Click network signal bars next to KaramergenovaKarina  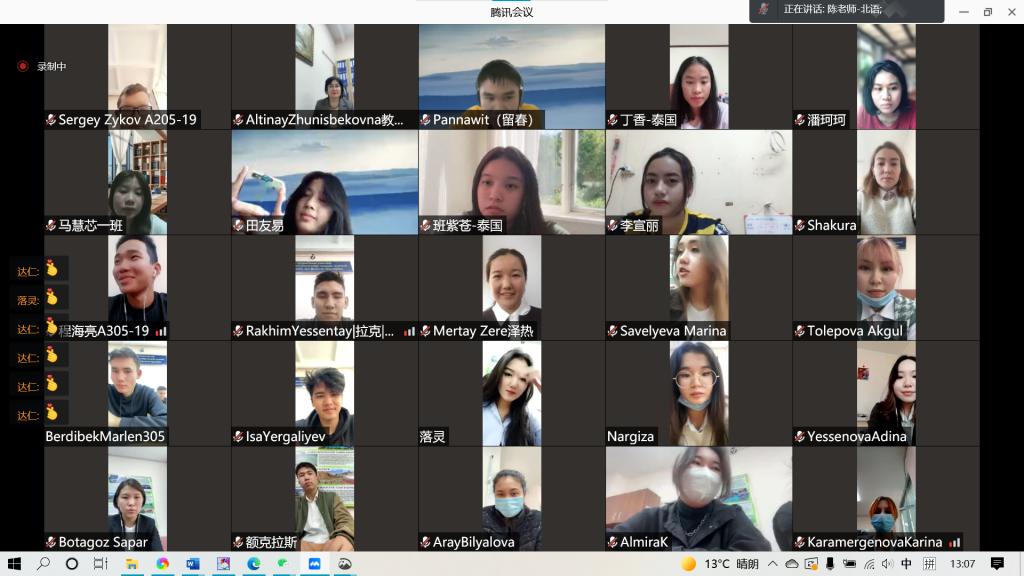click(x=954, y=542)
